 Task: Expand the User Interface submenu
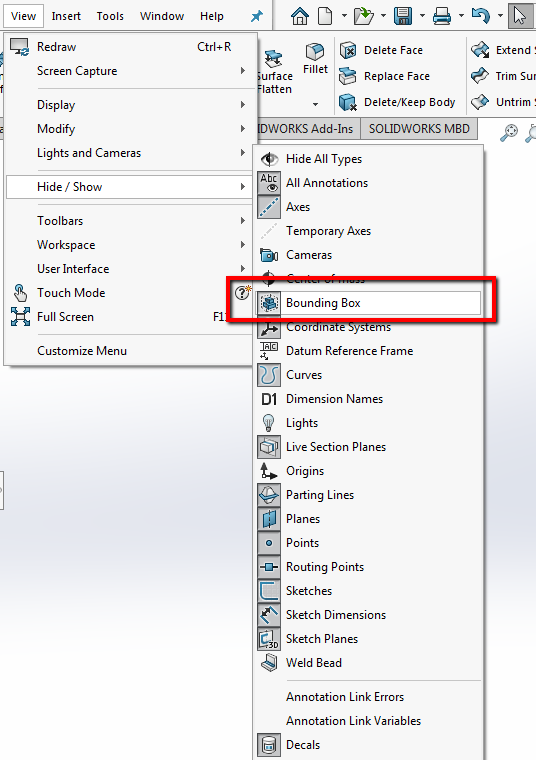129,269
